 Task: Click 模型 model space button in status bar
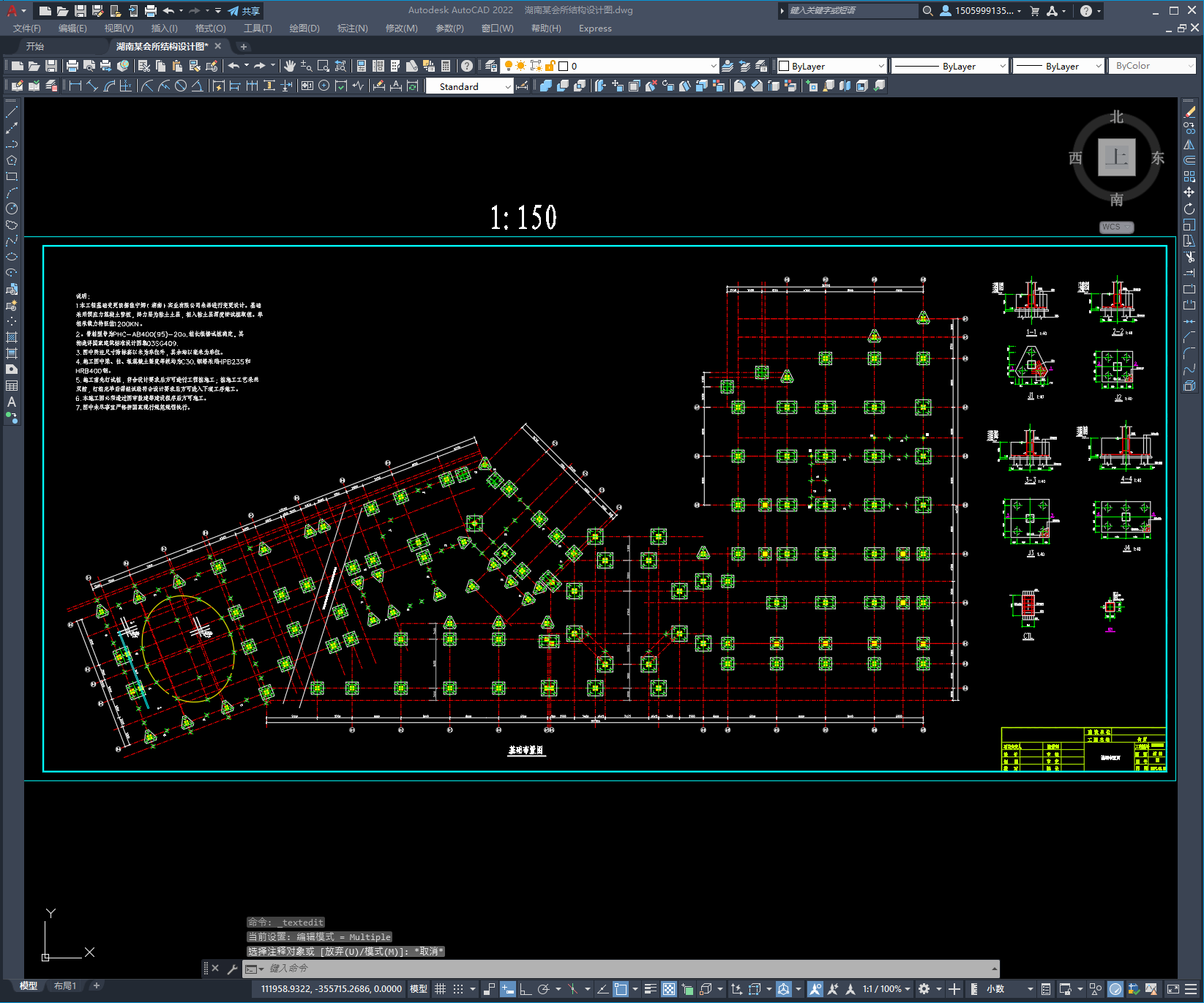[419, 989]
